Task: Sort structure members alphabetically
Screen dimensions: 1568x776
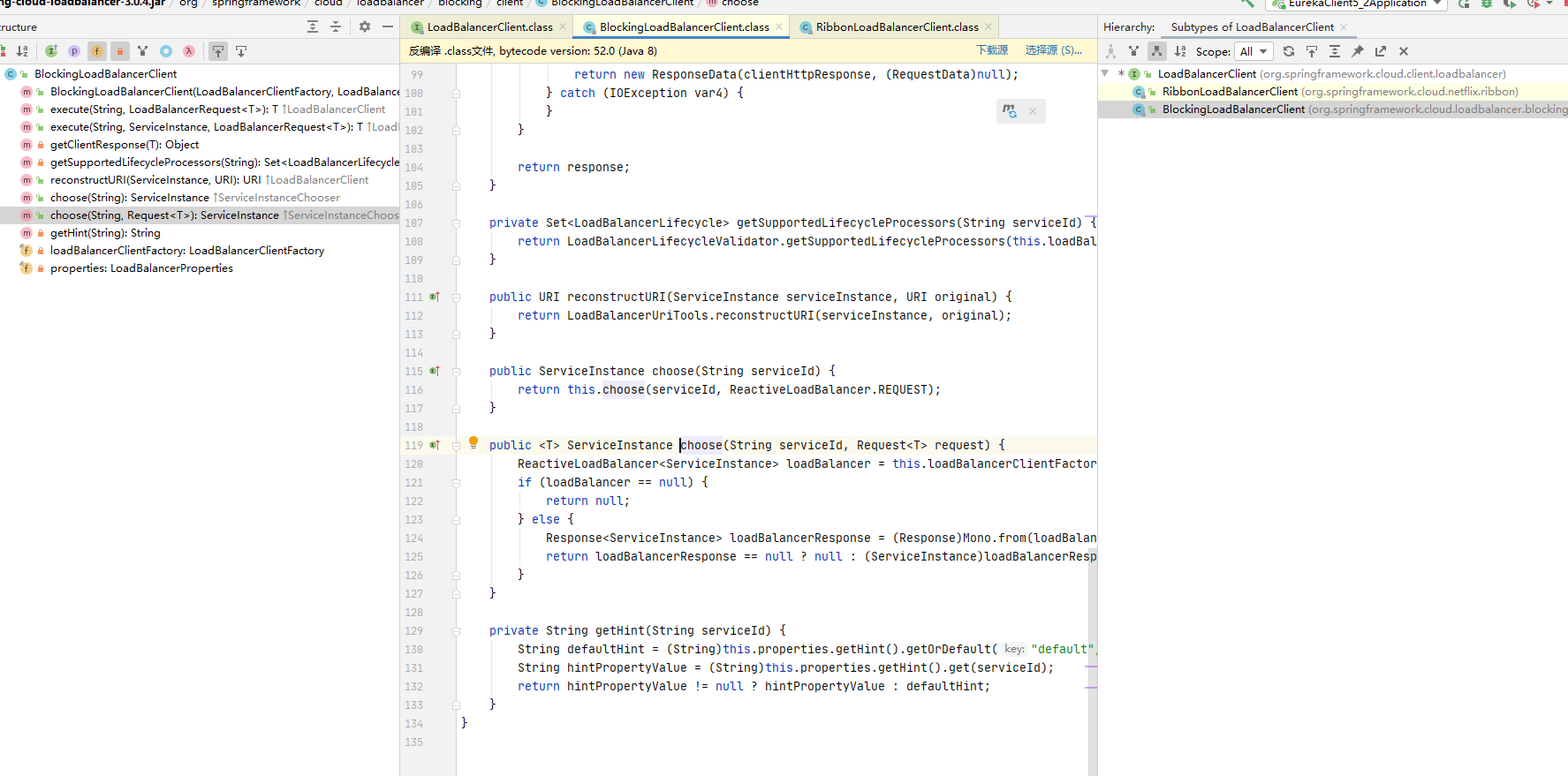Action: pos(22,51)
